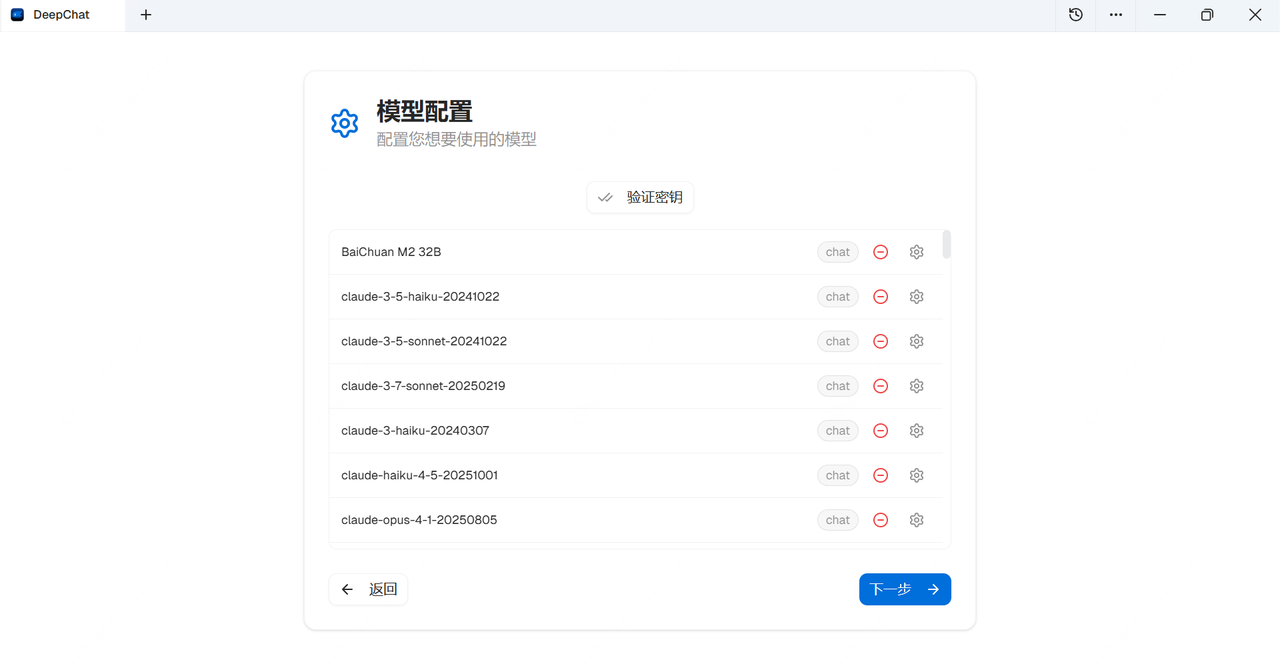Switch to the DeepChat tab
1280x666 pixels.
point(62,15)
